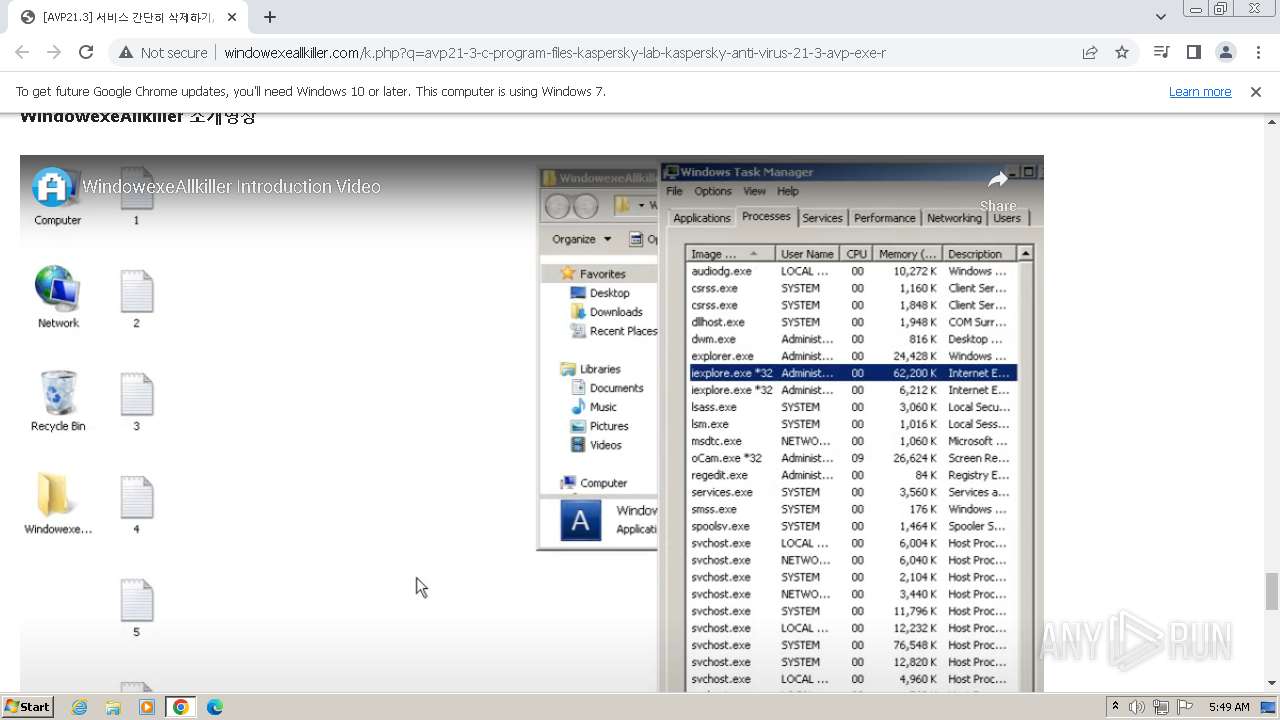Select the Recycle Bin desktop icon
Viewport: 1280px width, 720px height.
click(58, 401)
